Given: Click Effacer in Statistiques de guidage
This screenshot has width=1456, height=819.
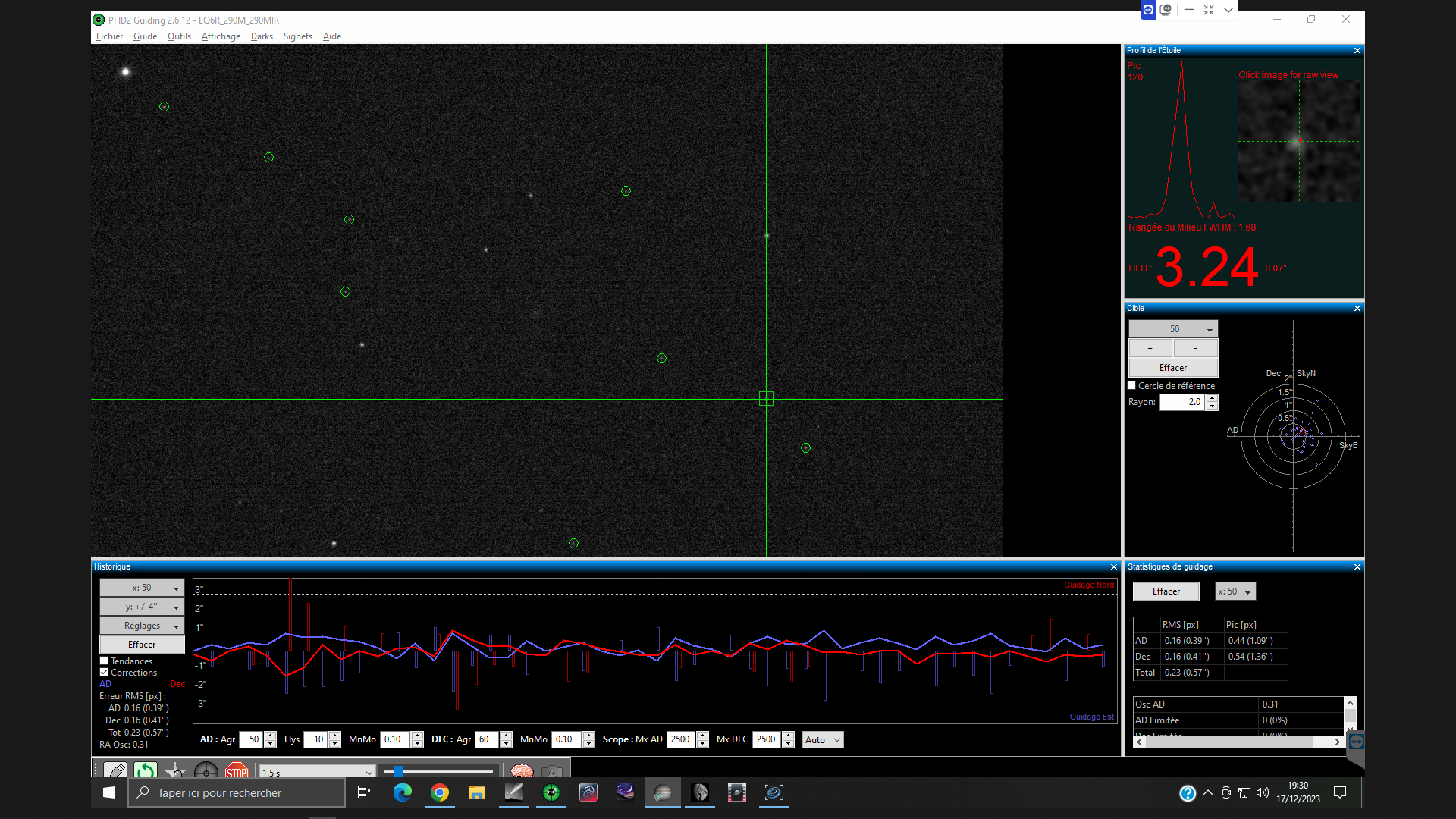Looking at the screenshot, I should (x=1166, y=591).
